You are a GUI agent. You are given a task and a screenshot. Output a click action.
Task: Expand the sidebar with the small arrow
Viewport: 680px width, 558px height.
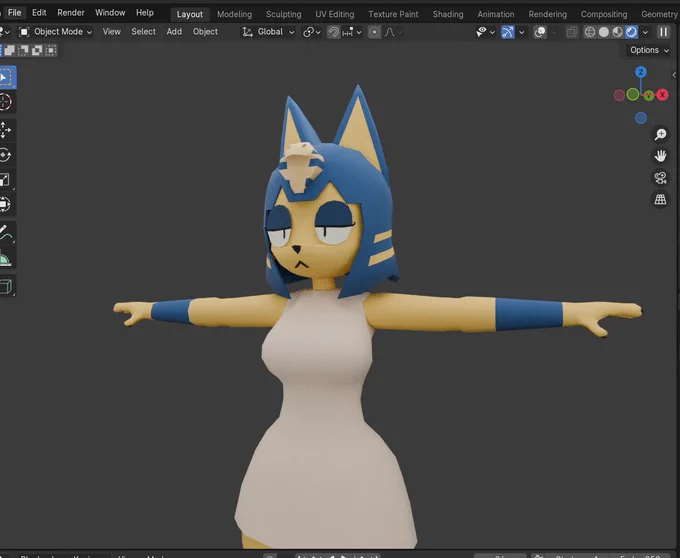674,75
